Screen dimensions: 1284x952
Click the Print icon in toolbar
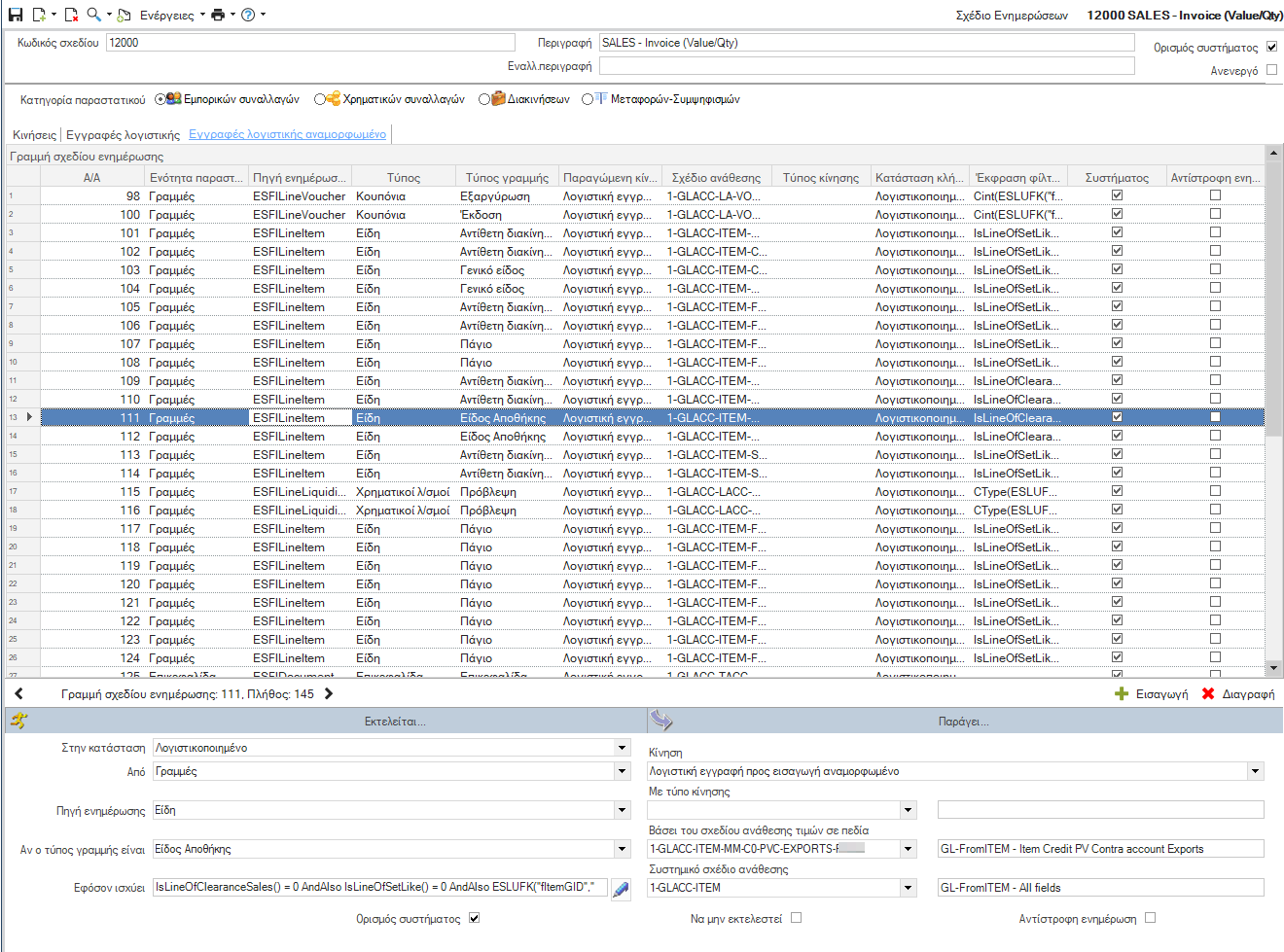(218, 15)
